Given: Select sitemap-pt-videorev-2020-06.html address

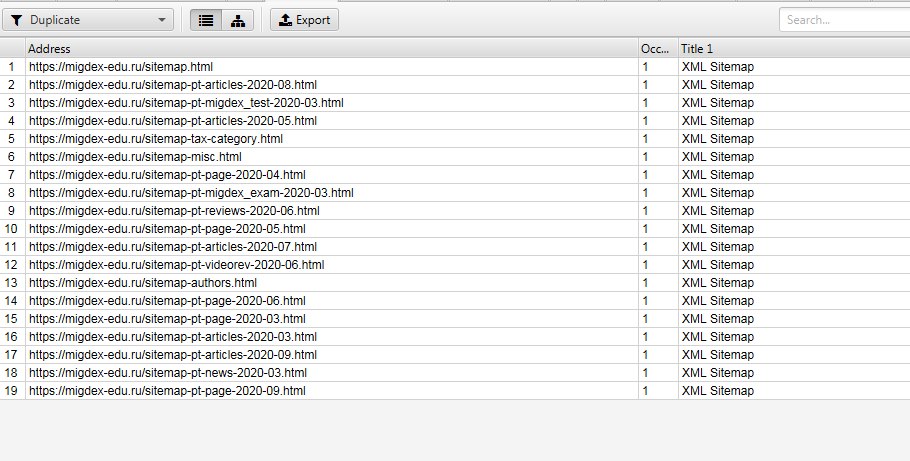Looking at the screenshot, I should pos(176,265).
